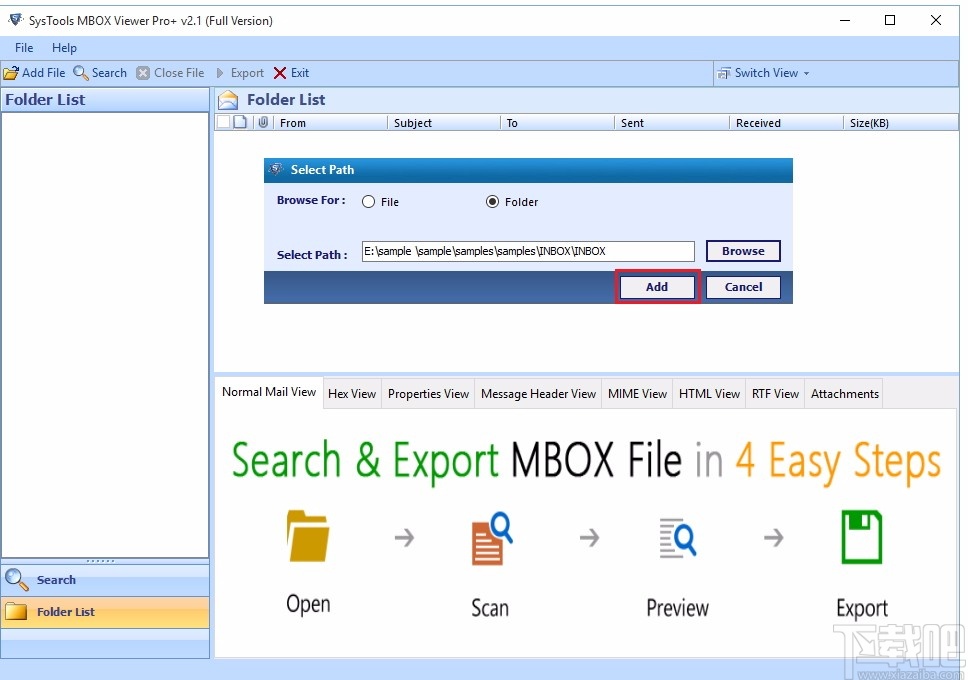Image resolution: width=968 pixels, height=680 pixels.
Task: Click the Export toolbar icon
Action: coord(239,72)
